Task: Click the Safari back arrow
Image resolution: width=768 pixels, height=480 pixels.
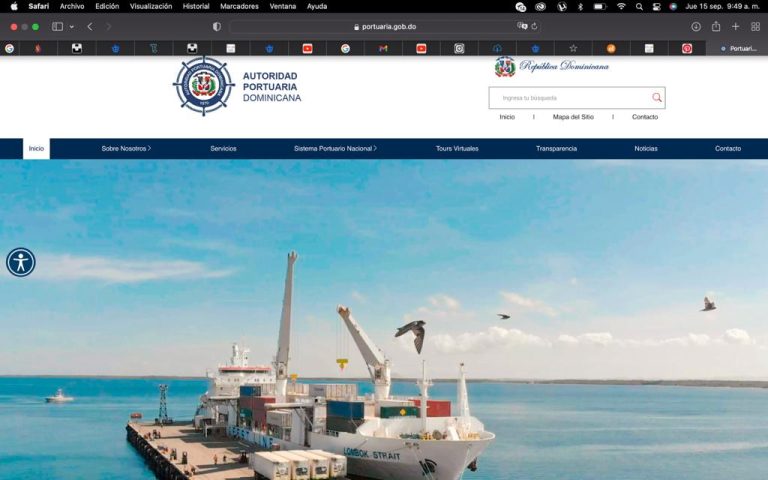Action: [x=90, y=27]
